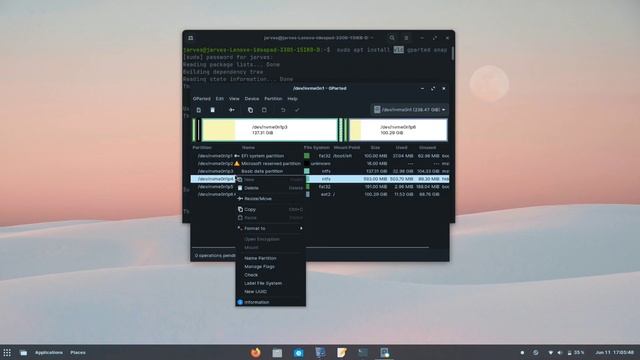Switch to the terminal taskbar icon
The width and height of the screenshot is (640, 360).
pos(363,352)
